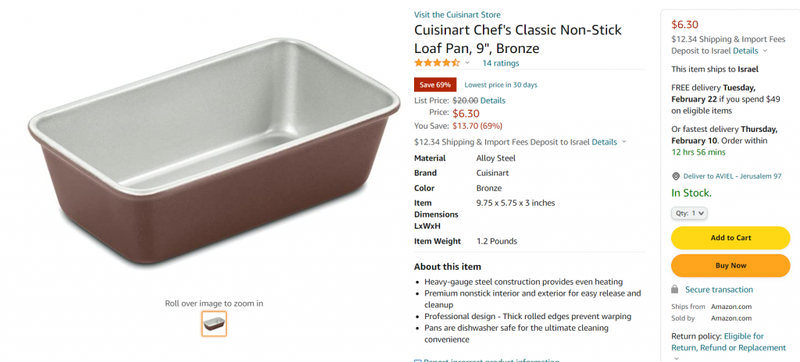Select the loaf pan thumbnail image

[x=214, y=324]
